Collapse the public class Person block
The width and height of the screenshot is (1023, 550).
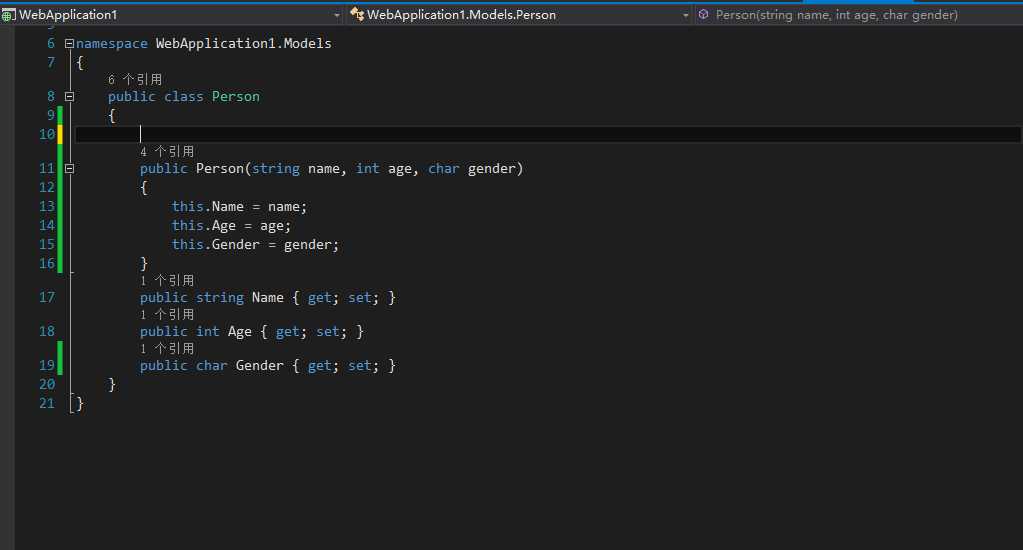69,97
